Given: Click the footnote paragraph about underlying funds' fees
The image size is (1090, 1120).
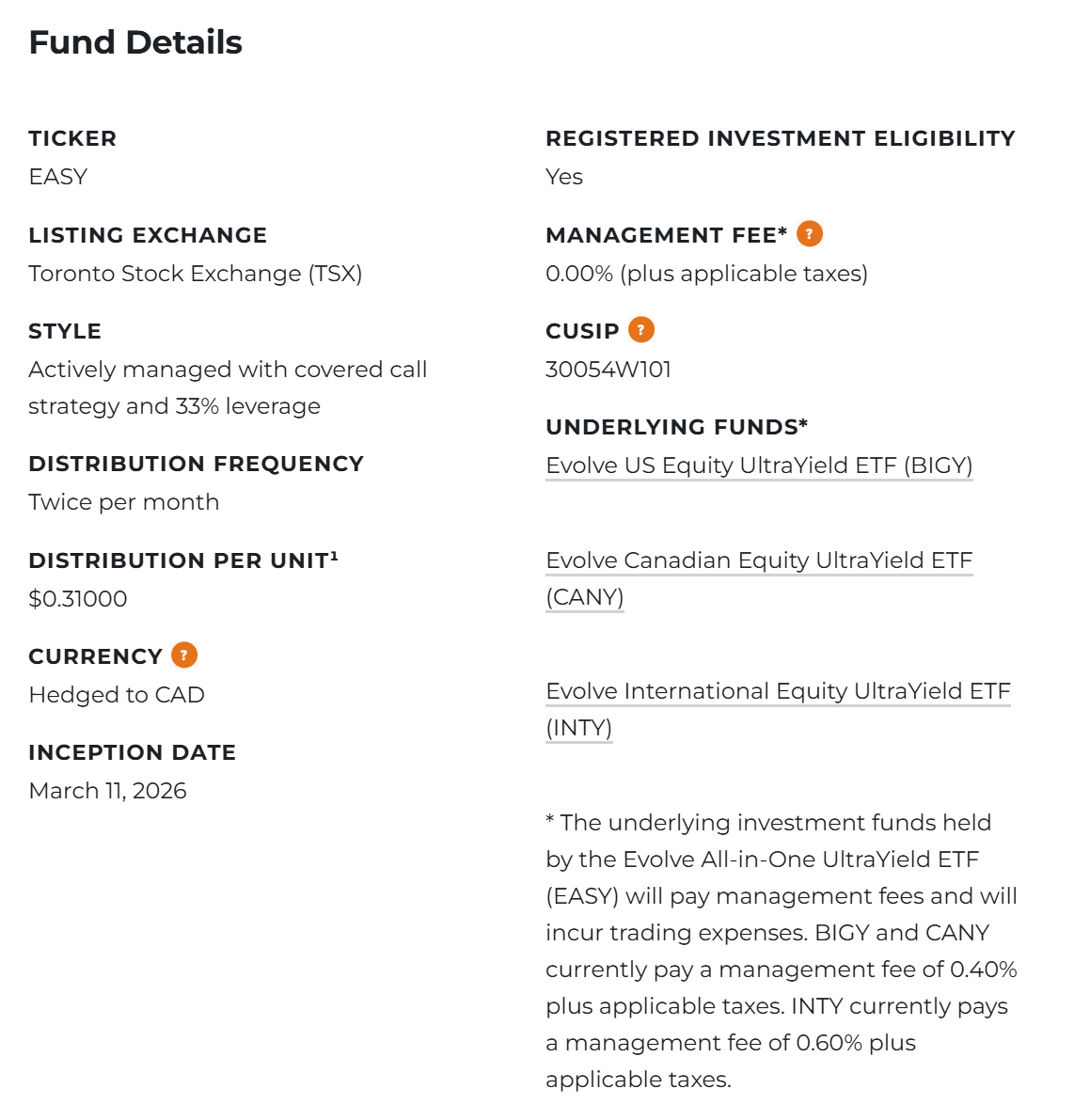Looking at the screenshot, I should 781,951.
